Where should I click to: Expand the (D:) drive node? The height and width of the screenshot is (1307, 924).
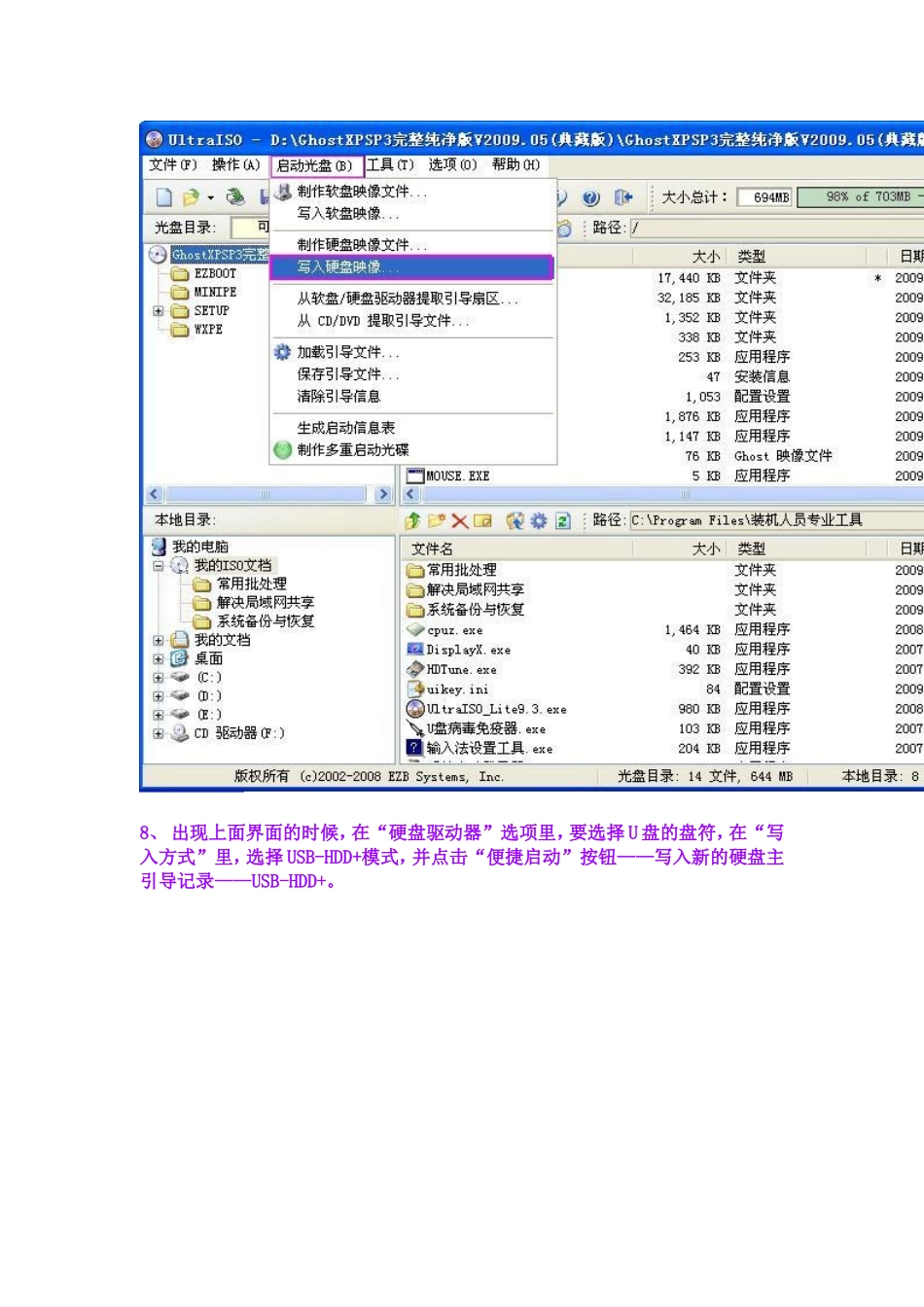point(159,696)
